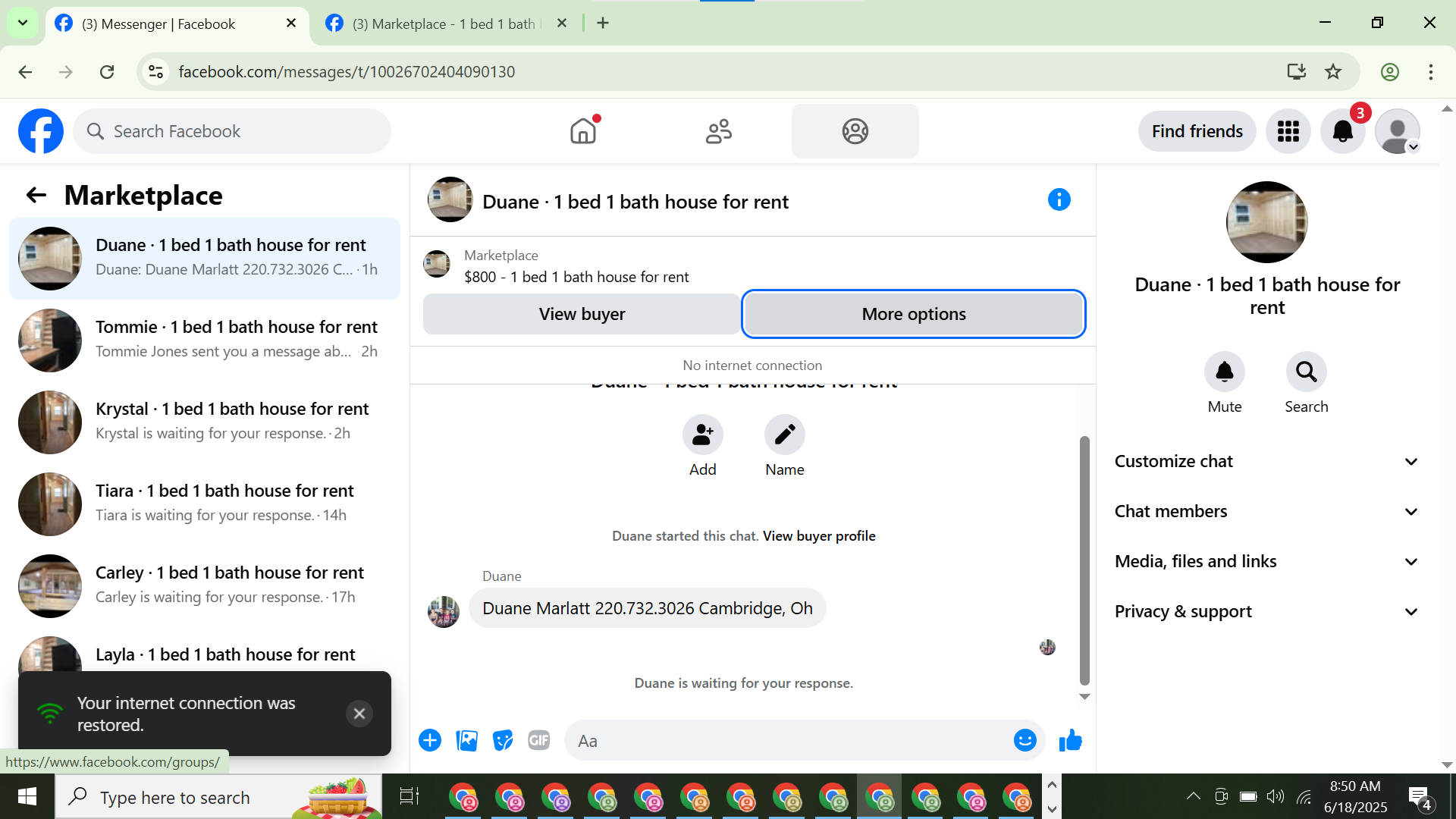Open Krystal's conversation
The width and height of the screenshot is (1456, 819).
[205, 422]
